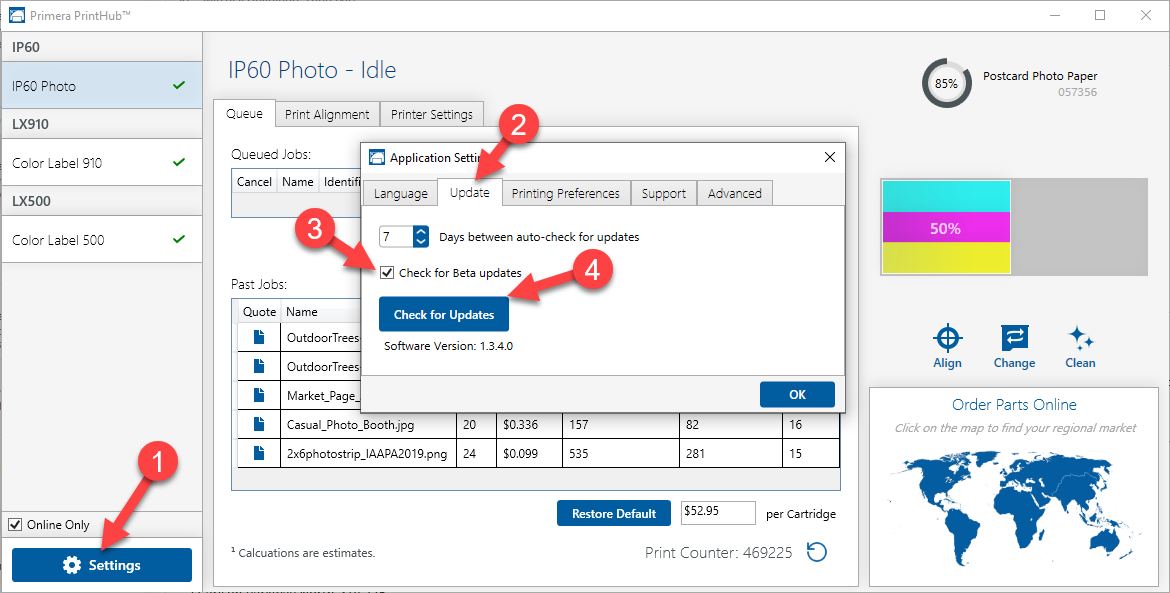Decrease days between auto-check for updates
1170x593 pixels.
point(421,242)
